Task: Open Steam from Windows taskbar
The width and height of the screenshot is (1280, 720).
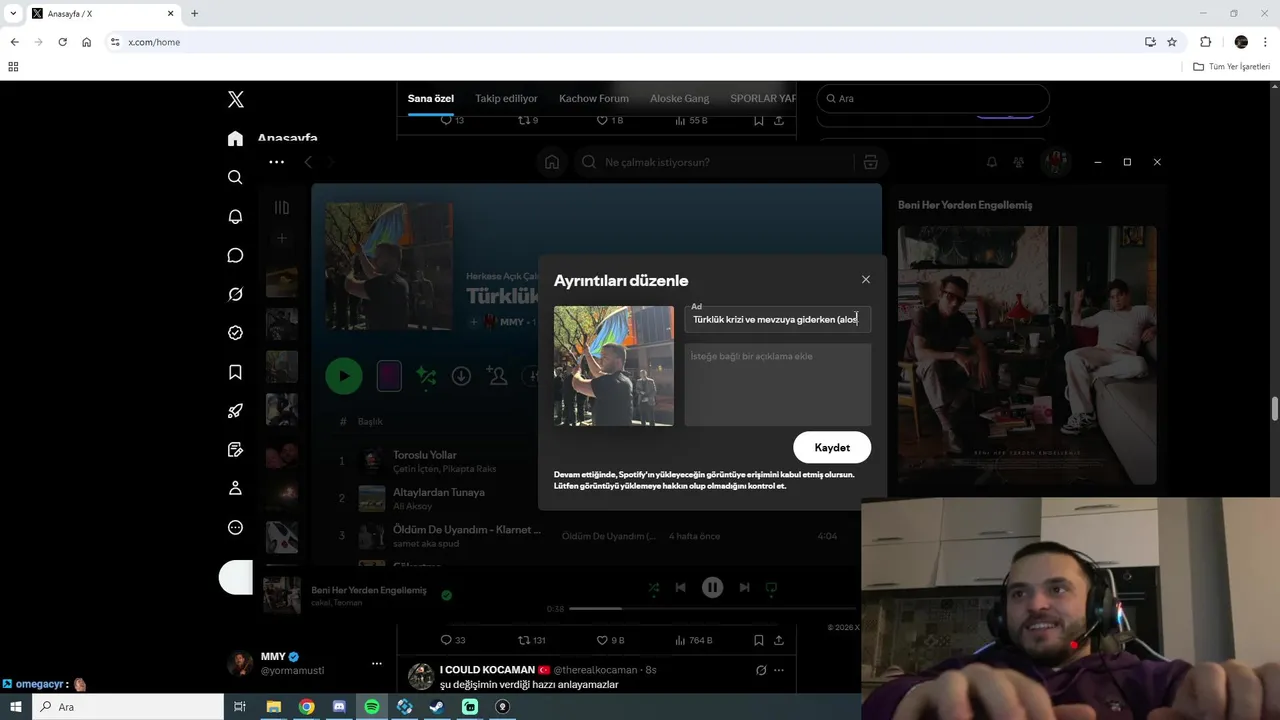Action: [x=437, y=707]
